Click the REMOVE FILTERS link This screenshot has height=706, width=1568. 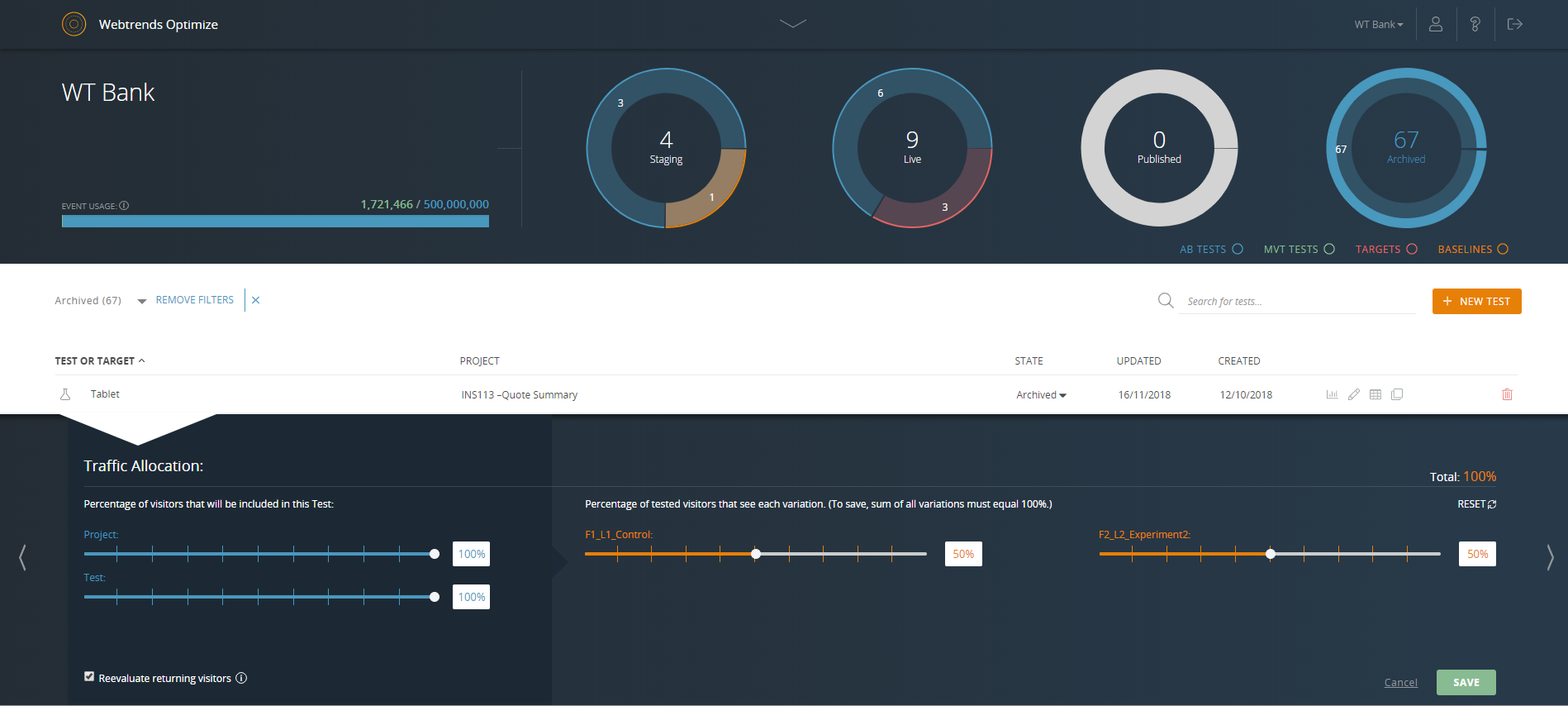click(195, 300)
